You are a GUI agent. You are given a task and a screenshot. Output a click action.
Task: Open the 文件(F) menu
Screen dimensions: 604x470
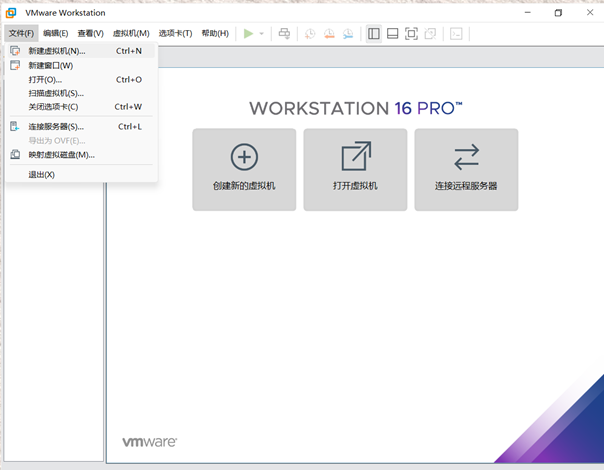tap(22, 34)
